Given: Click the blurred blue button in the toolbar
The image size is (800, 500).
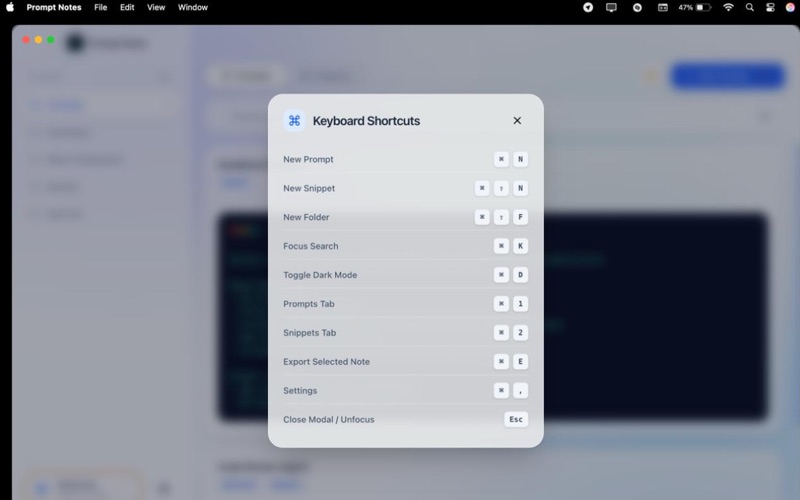Looking at the screenshot, I should click(727, 76).
